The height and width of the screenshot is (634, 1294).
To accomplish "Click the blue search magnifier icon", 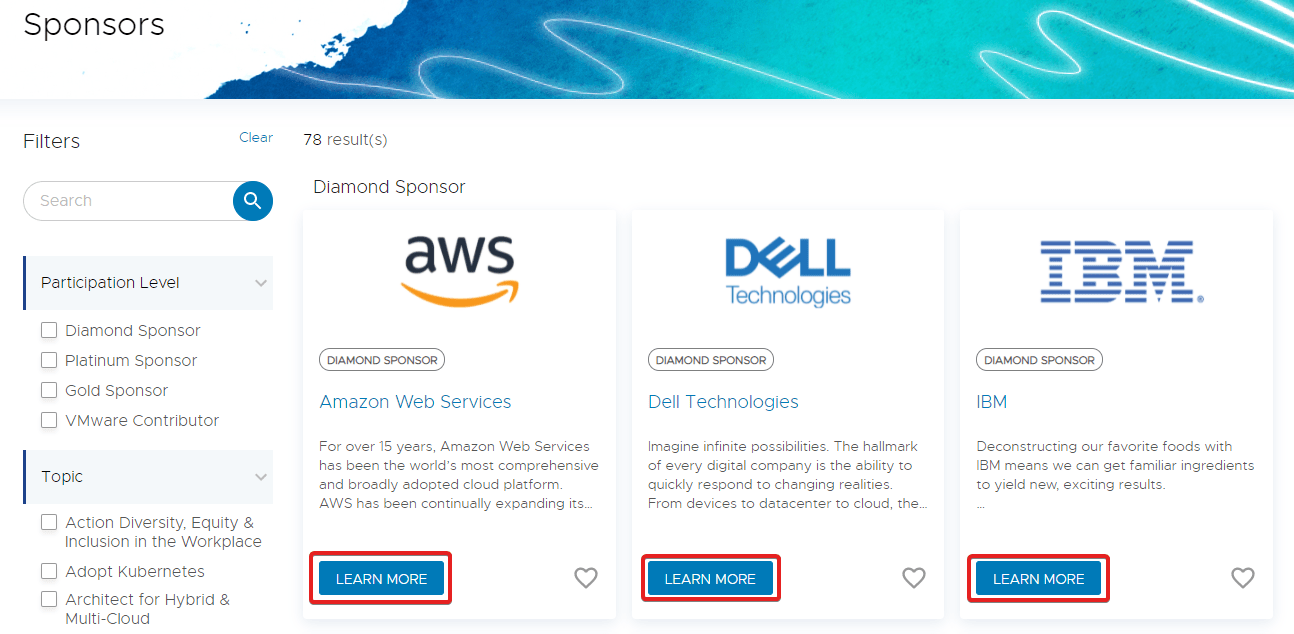I will pyautogui.click(x=252, y=201).
